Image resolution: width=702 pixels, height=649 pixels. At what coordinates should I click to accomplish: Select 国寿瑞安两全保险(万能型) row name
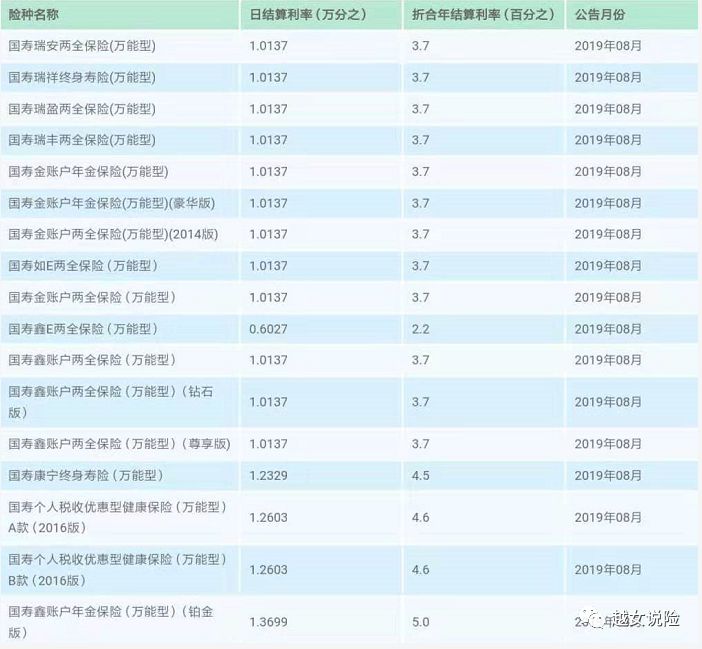click(x=82, y=46)
